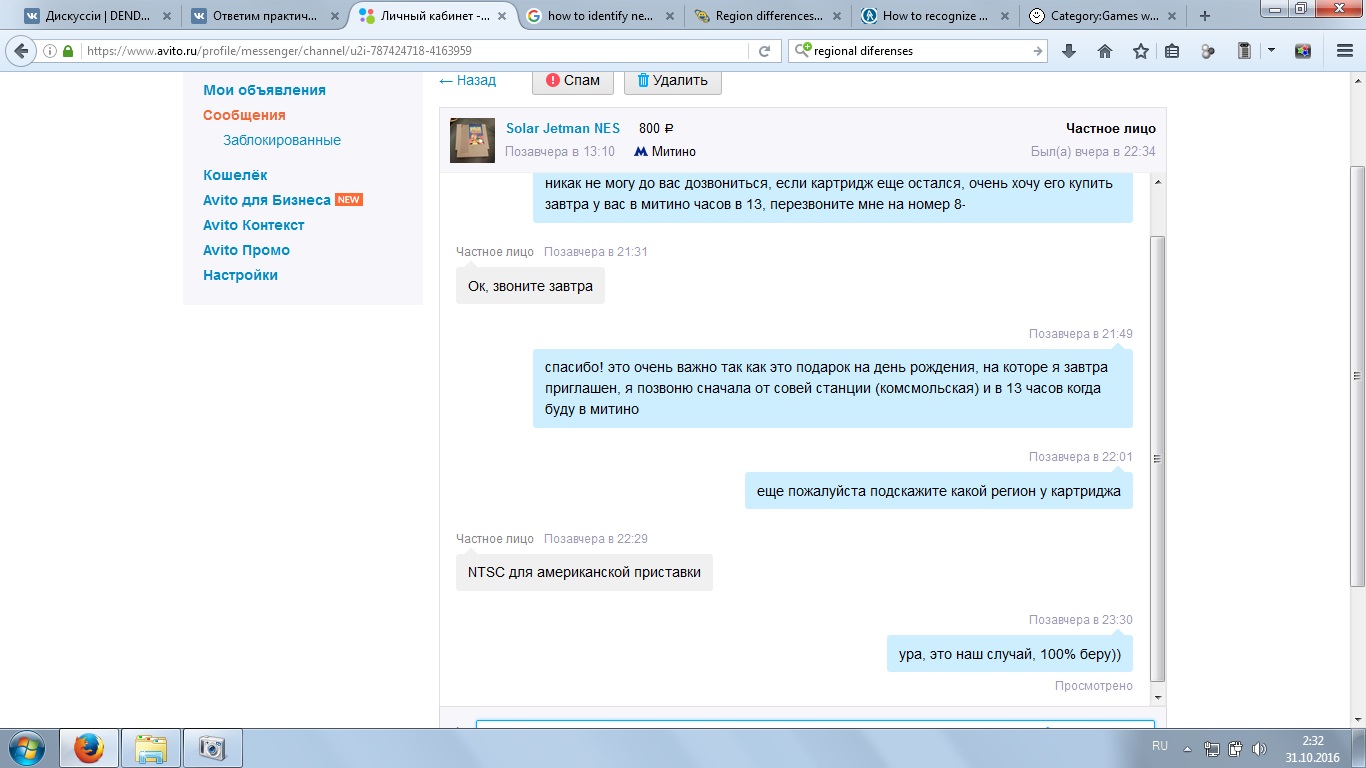This screenshot has width=1366, height=768.
Task: Open search engine selector in search bar
Action: point(802,51)
